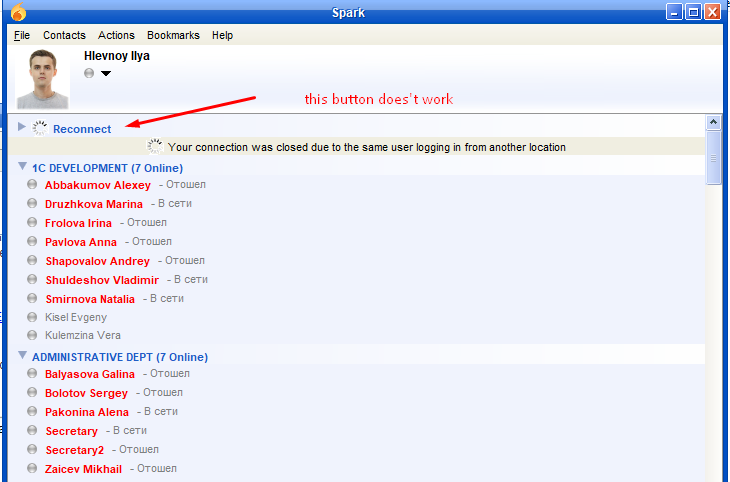Select contact Druzhkova Marina
730x482 pixels.
pos(94,204)
